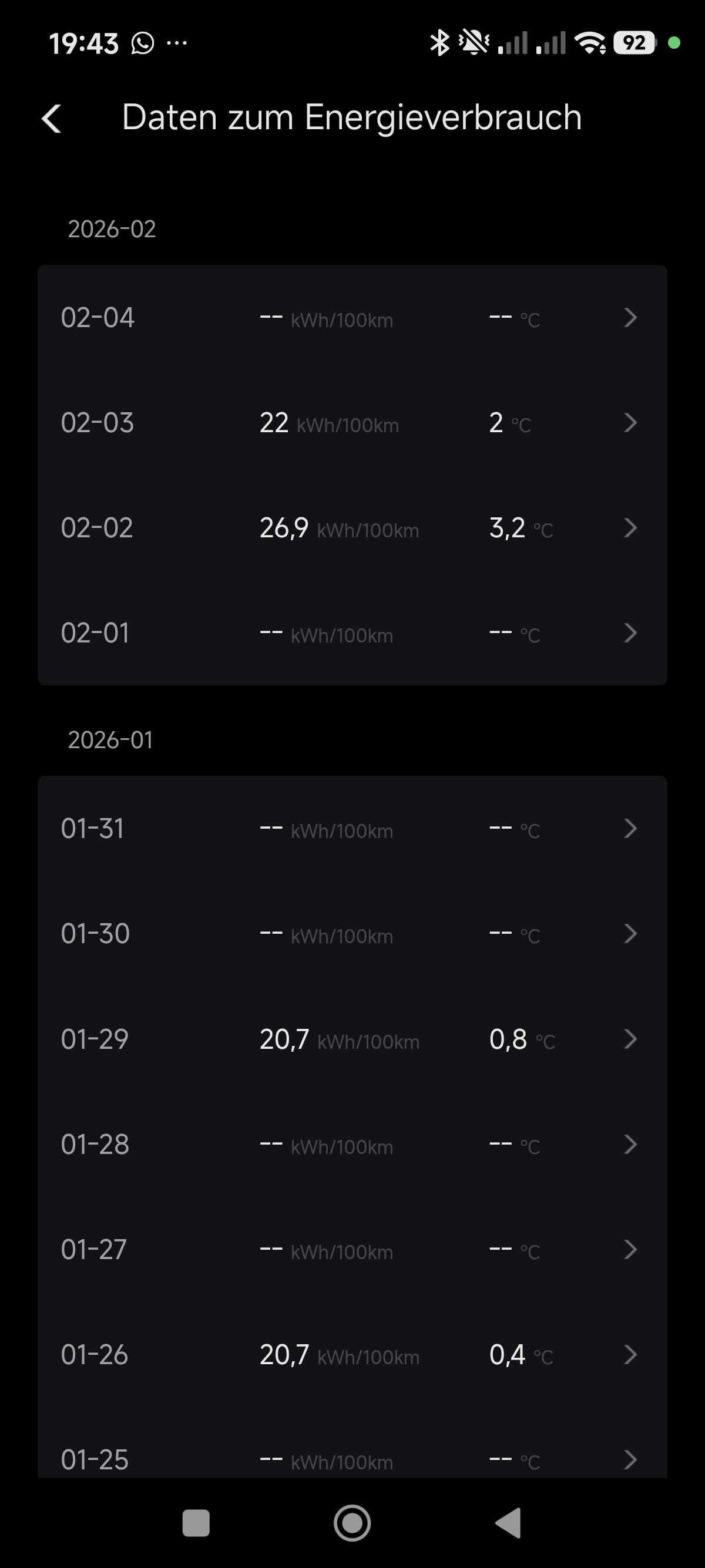Tap the 01-27 date row
The height and width of the screenshot is (1568, 705).
coord(95,1250)
